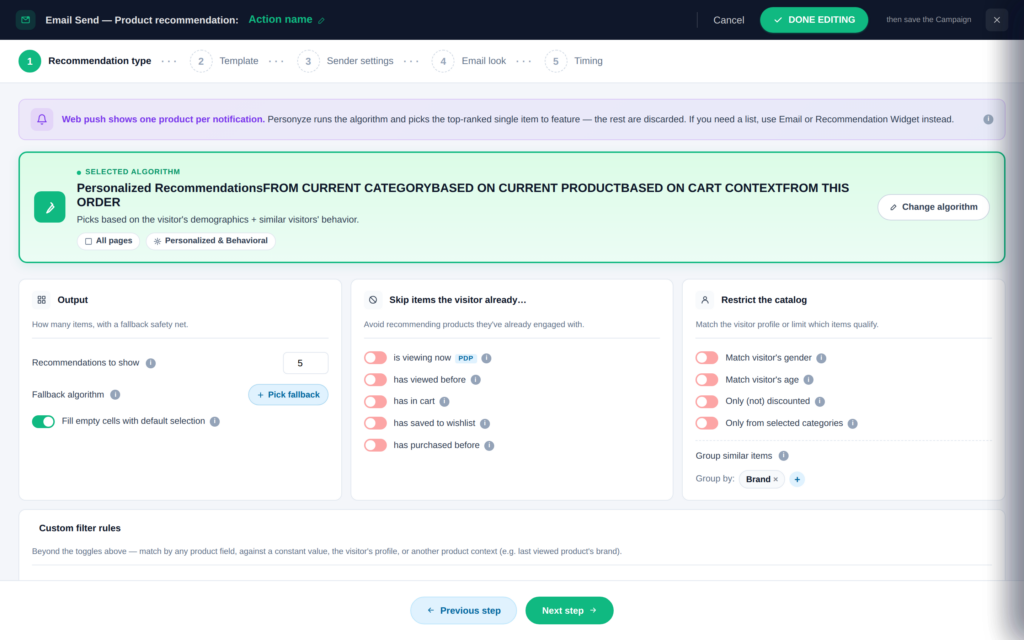Enable Match visitor's age toggle
Screen dimensions: 1024x640
(x=707, y=379)
